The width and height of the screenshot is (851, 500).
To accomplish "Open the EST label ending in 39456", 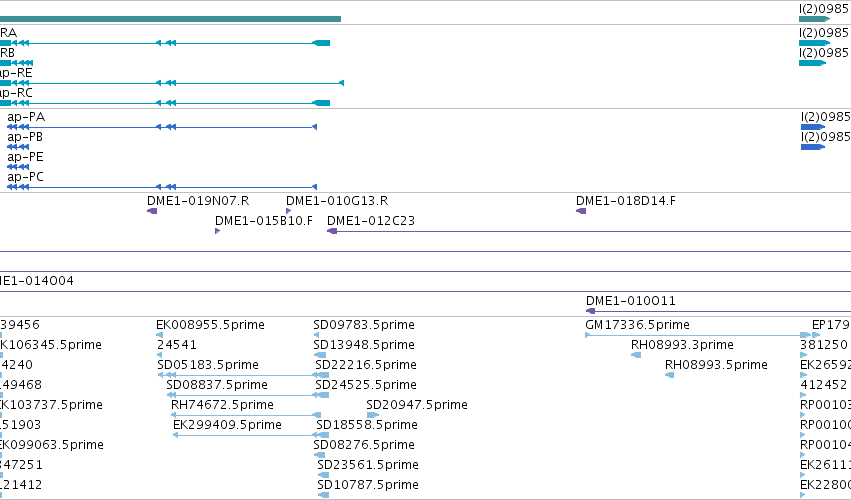I will [20, 325].
